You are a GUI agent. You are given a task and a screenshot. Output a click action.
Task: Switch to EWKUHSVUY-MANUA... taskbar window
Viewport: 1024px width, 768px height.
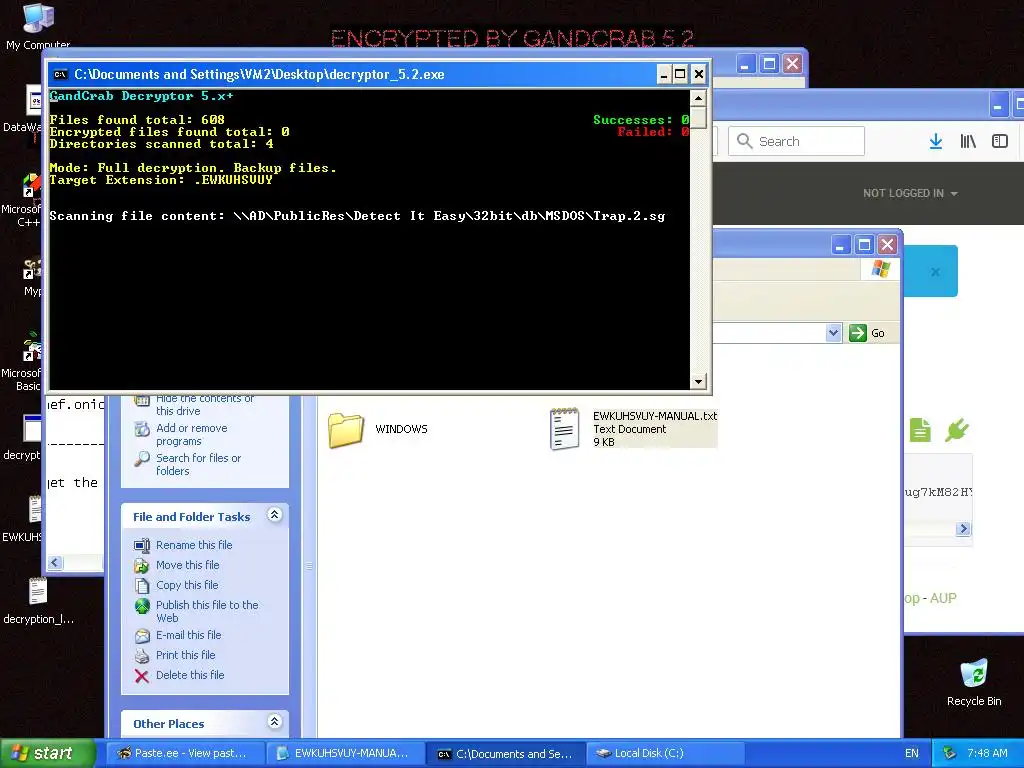(x=345, y=754)
